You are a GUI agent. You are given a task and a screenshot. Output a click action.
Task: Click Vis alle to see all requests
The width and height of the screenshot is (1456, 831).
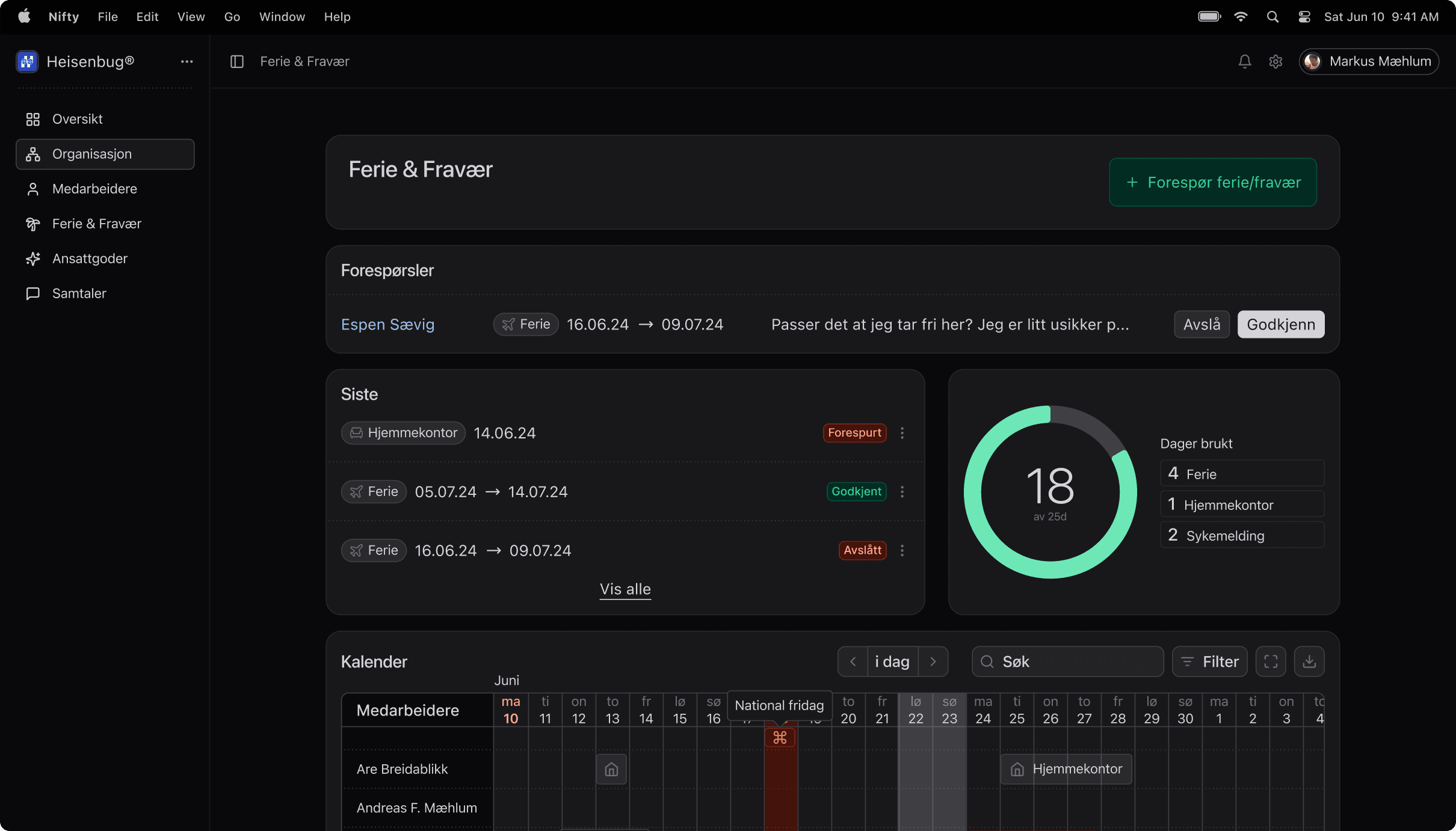click(625, 589)
